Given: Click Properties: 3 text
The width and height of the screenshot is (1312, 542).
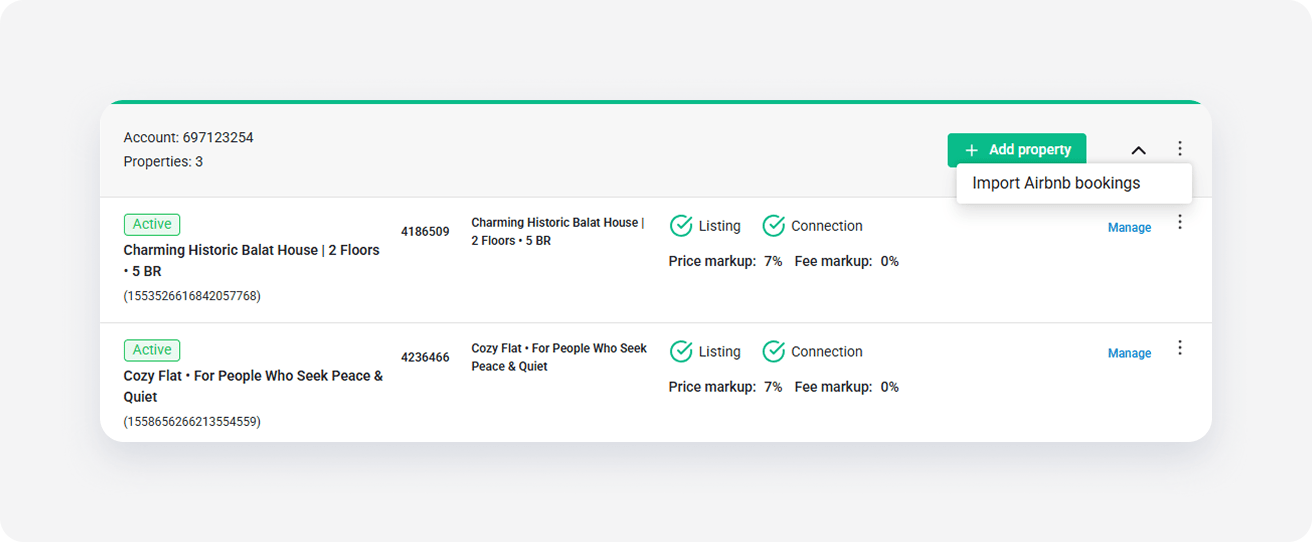Looking at the screenshot, I should (x=163, y=162).
